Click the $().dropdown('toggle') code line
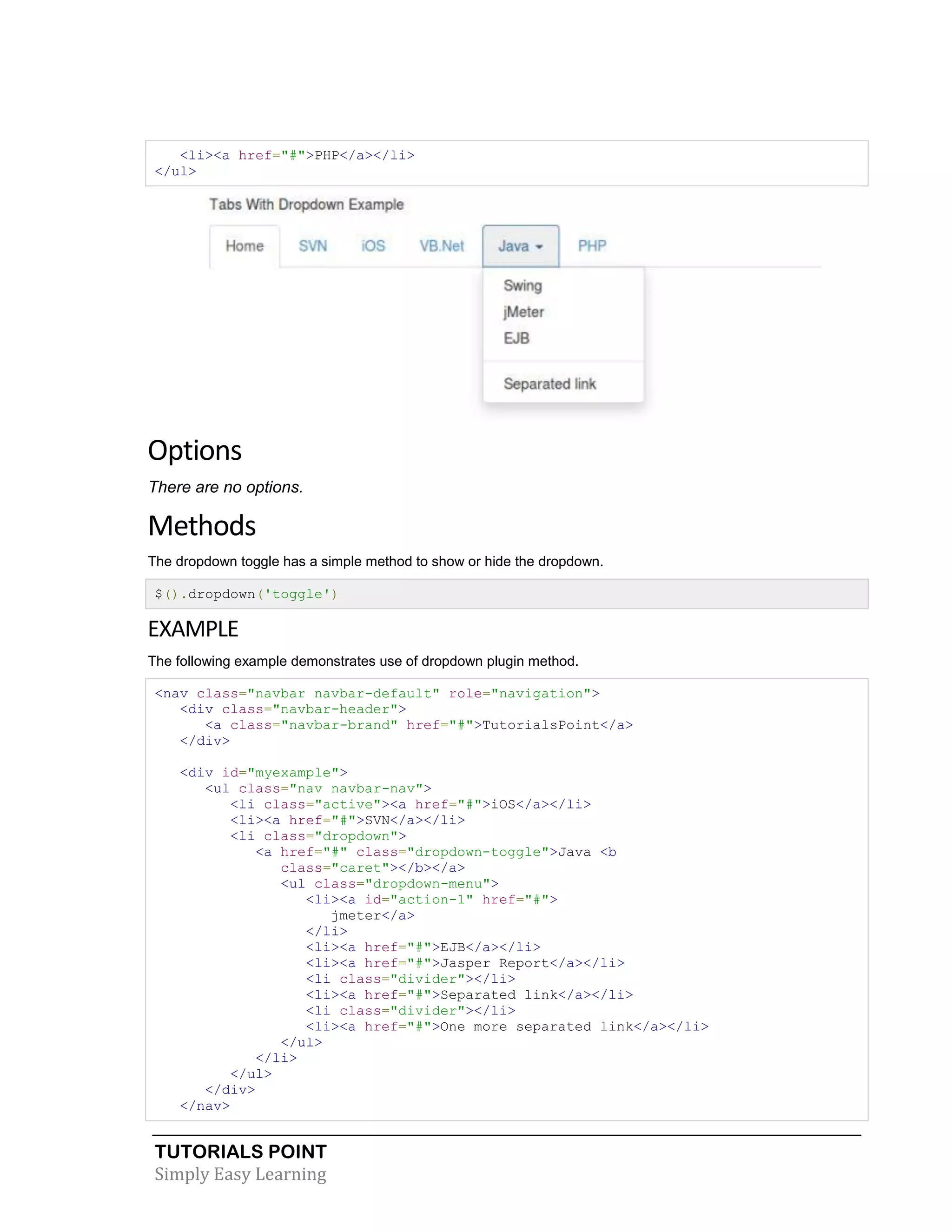The width and height of the screenshot is (952, 1232). point(246,594)
